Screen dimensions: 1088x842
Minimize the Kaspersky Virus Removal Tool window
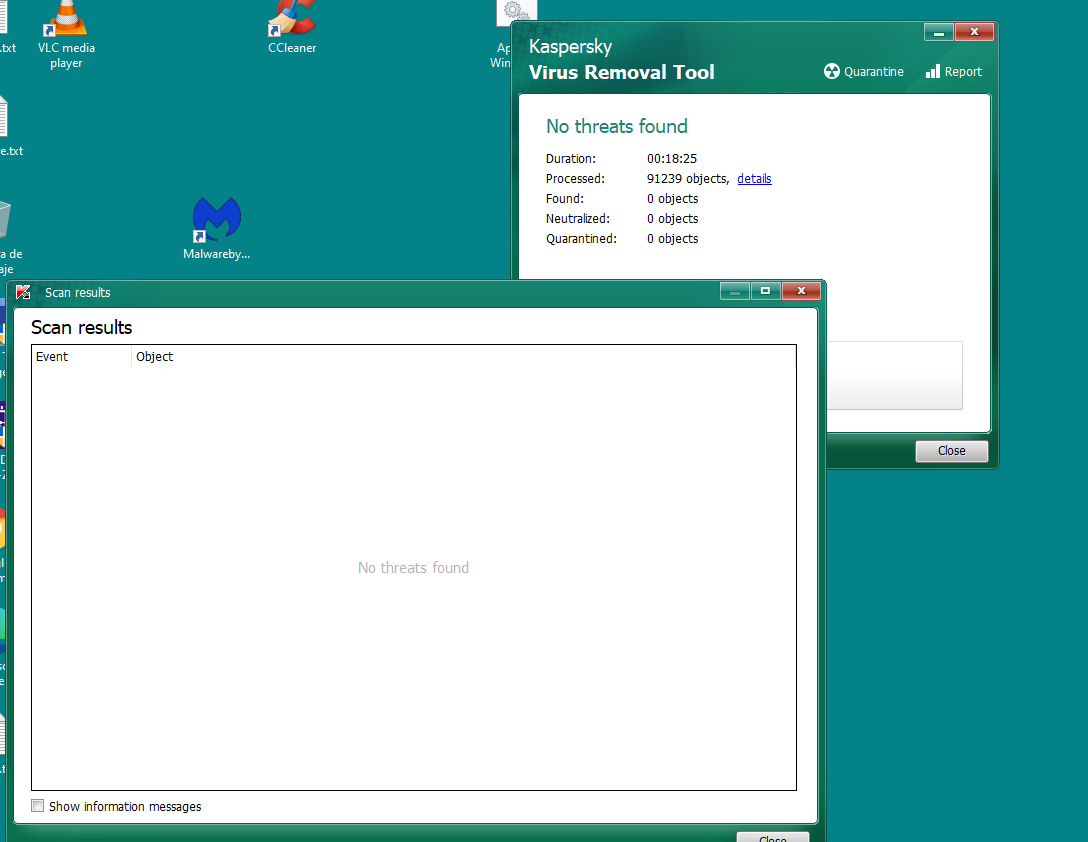(939, 32)
